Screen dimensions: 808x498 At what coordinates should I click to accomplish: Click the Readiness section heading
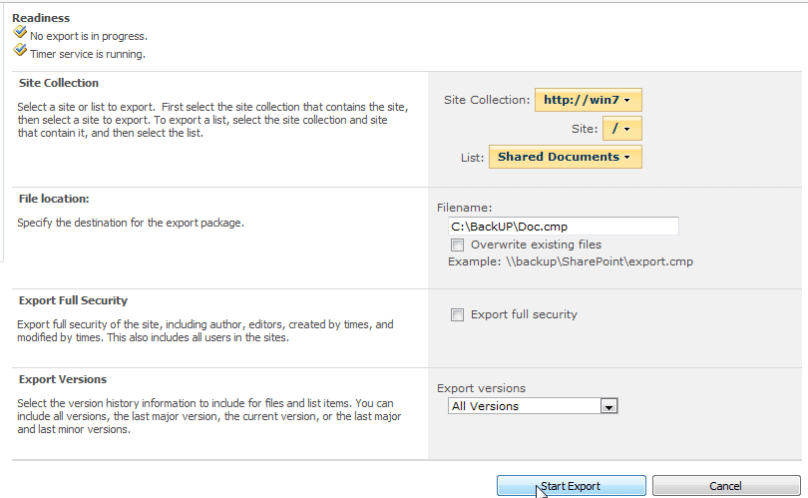pyautogui.click(x=41, y=18)
